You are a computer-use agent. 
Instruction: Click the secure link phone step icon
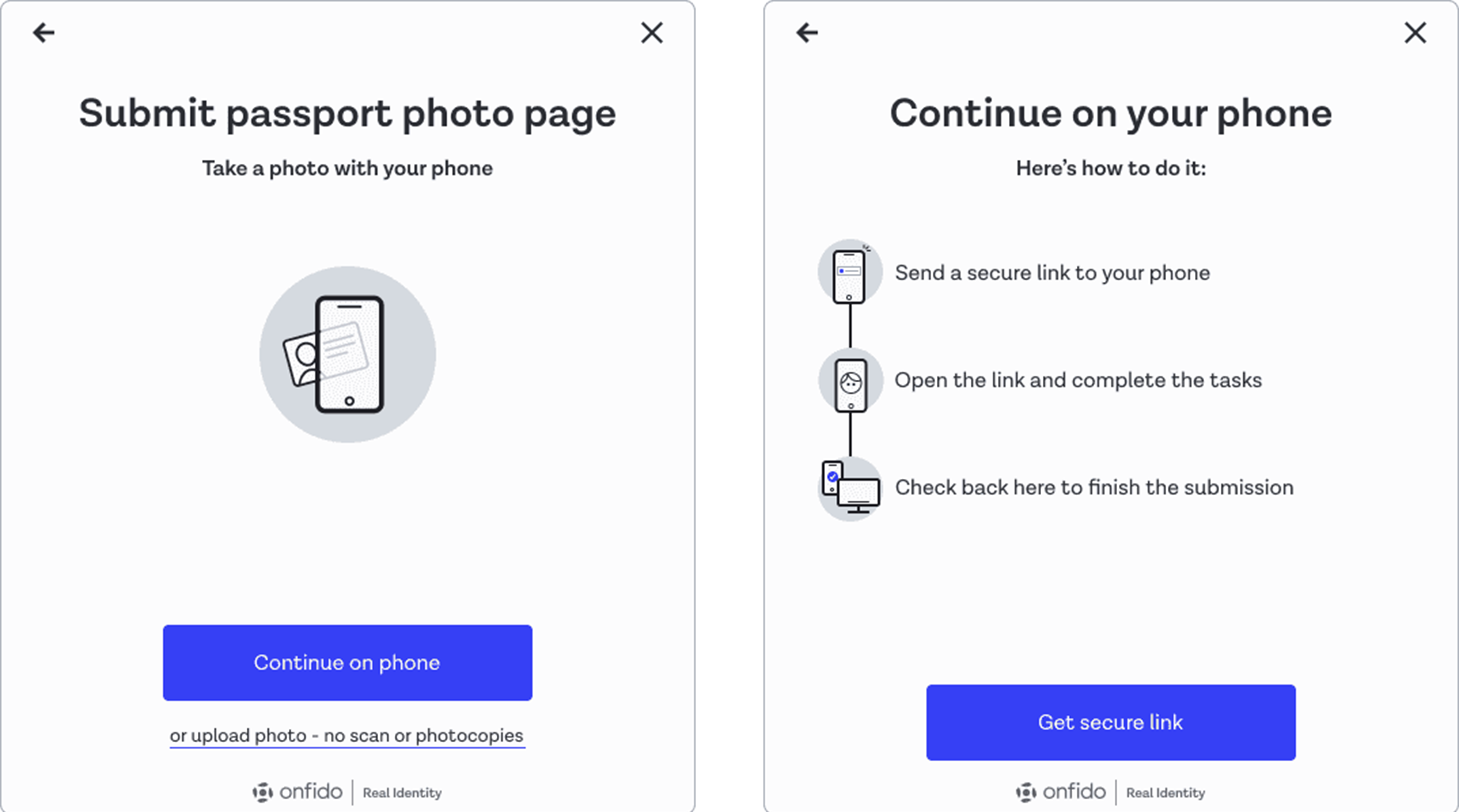click(851, 272)
